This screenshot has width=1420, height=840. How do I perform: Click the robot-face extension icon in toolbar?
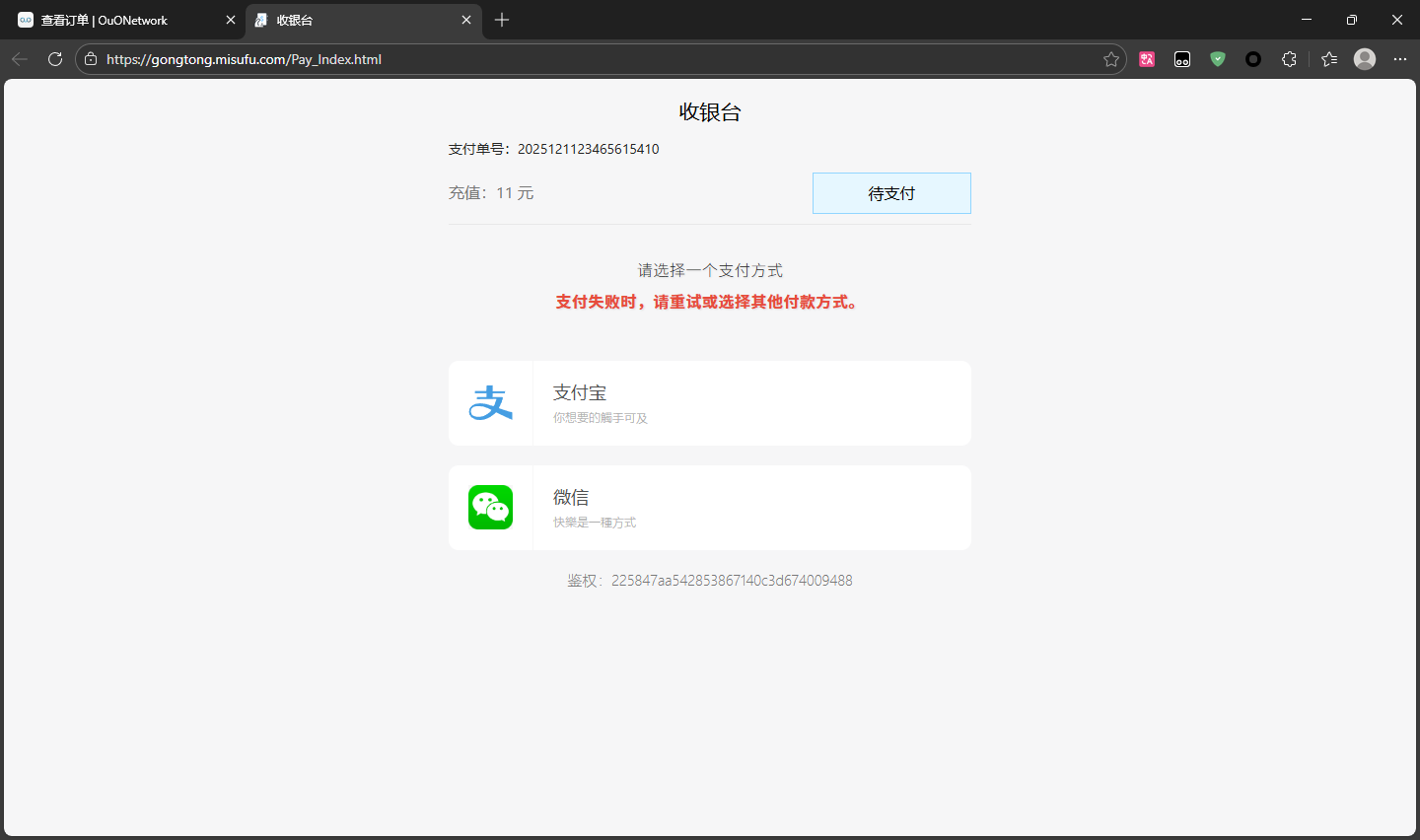[x=1182, y=59]
